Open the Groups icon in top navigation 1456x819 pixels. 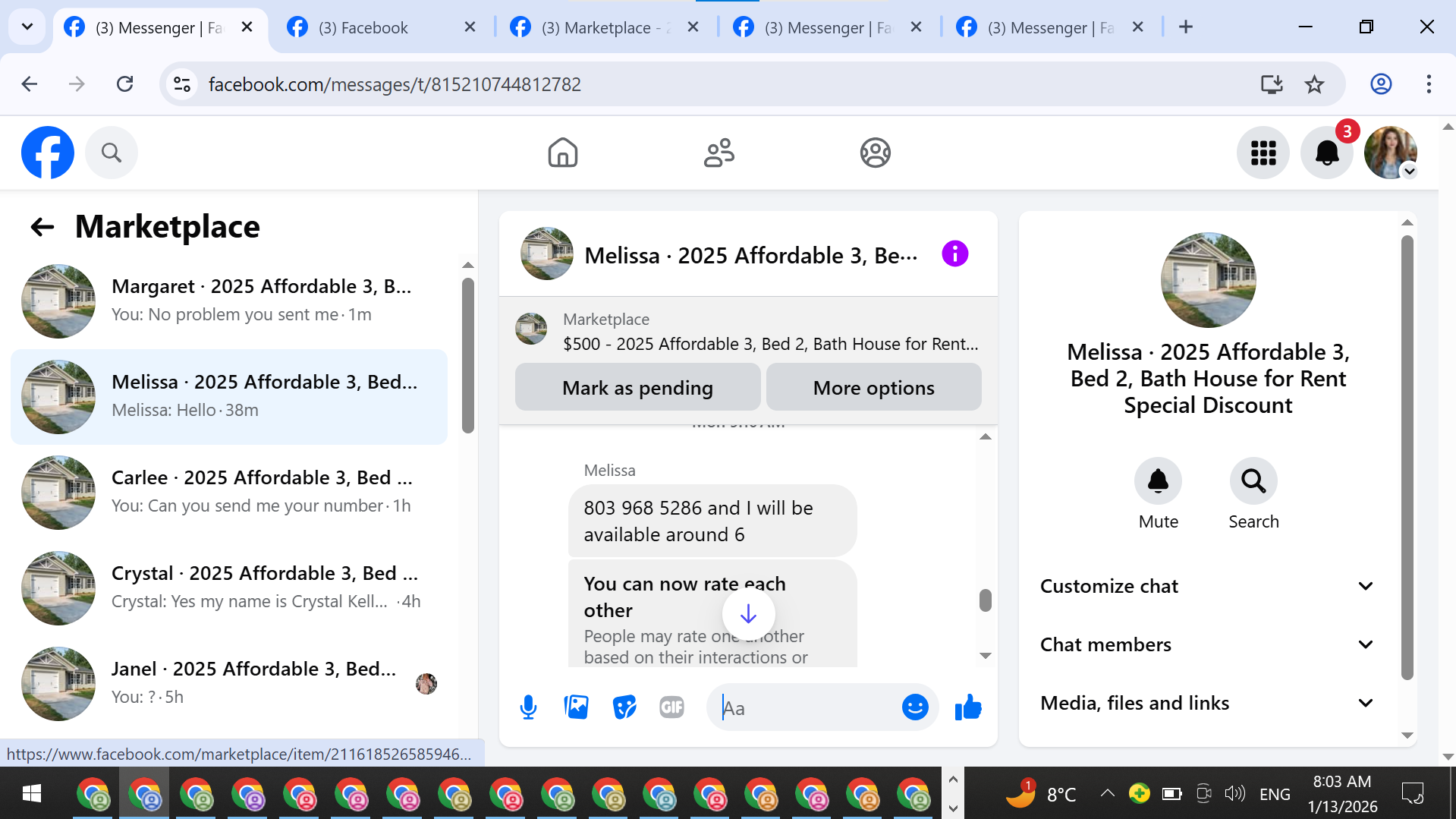[x=876, y=153]
